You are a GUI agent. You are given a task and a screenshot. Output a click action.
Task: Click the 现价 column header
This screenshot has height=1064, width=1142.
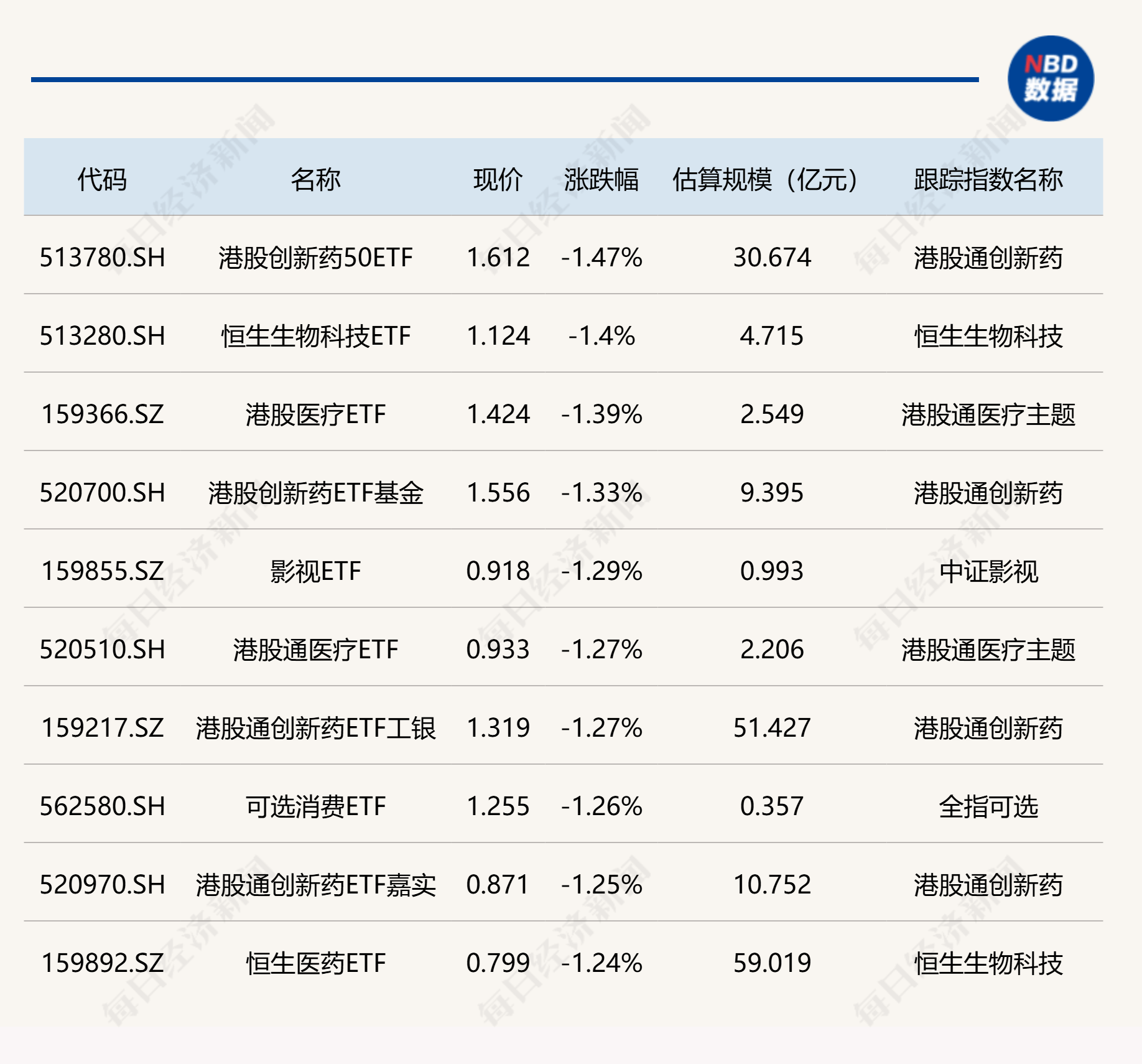(x=498, y=180)
